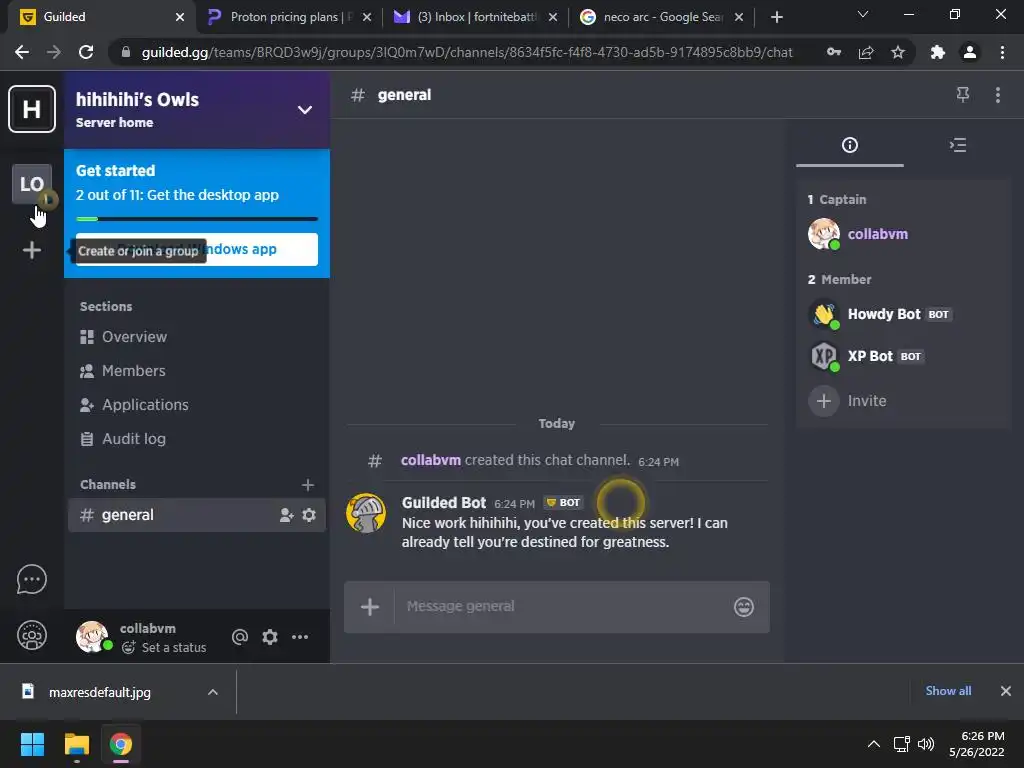Click the Invite plus circle icon
Viewport: 1024px width, 768px height.
tap(824, 401)
